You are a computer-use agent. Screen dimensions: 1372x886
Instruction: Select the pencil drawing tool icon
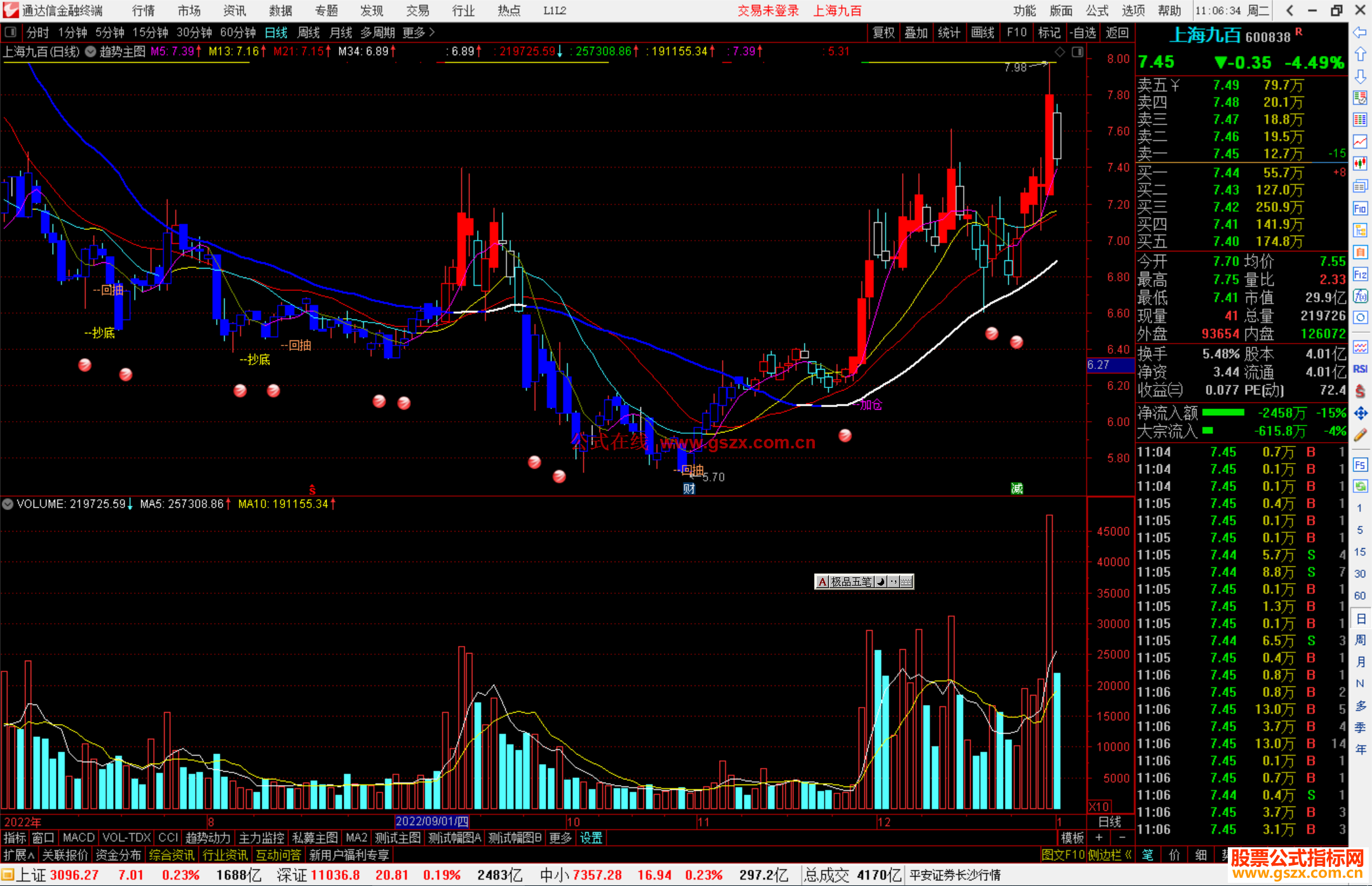(x=1360, y=435)
